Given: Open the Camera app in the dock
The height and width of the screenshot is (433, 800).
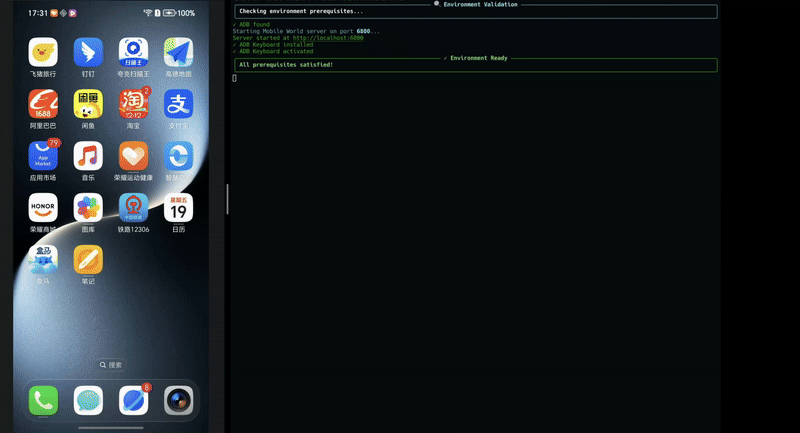Looking at the screenshot, I should click(x=178, y=400).
